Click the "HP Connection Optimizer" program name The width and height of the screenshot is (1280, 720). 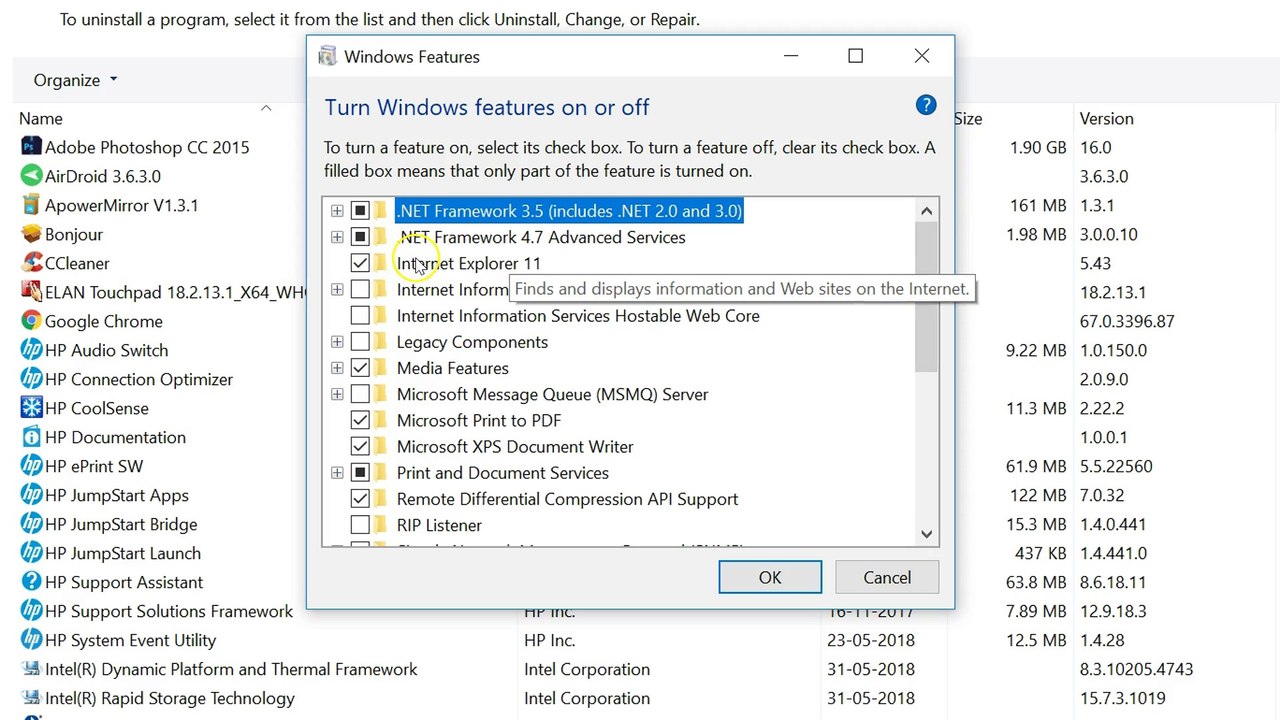(x=139, y=379)
